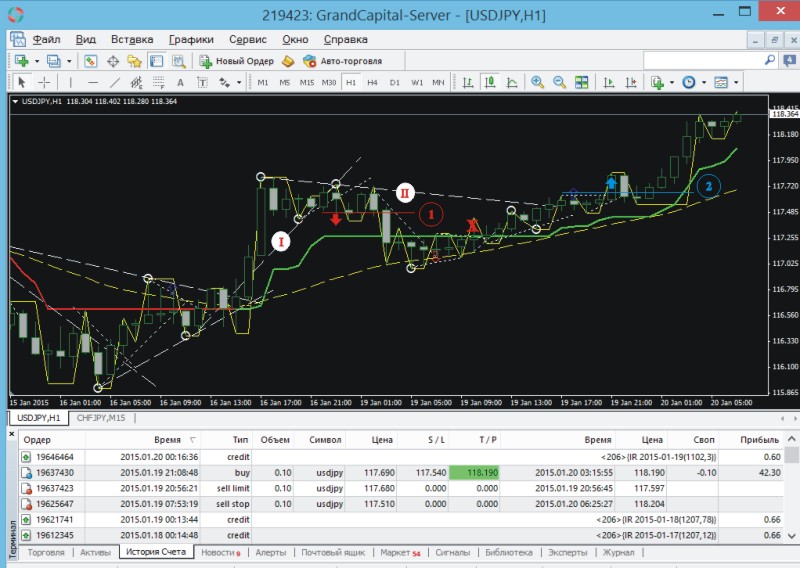The image size is (800, 568).
Task: Expand the indicators dropdown arrow
Action: pos(671,82)
